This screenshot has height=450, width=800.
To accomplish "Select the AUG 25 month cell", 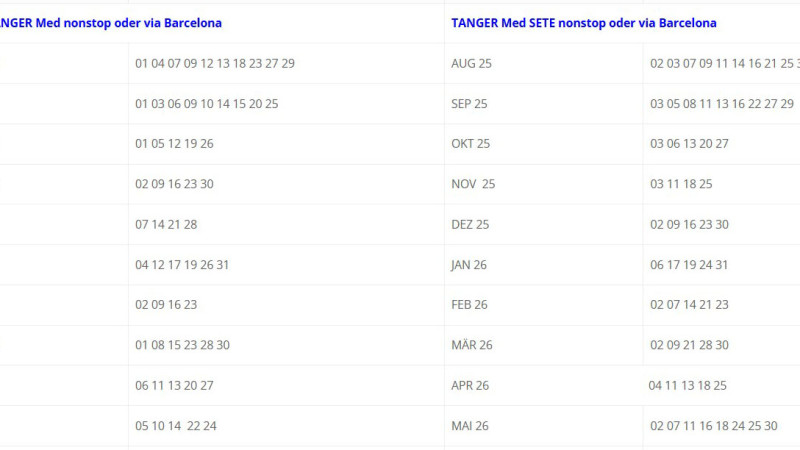I will click(x=470, y=63).
